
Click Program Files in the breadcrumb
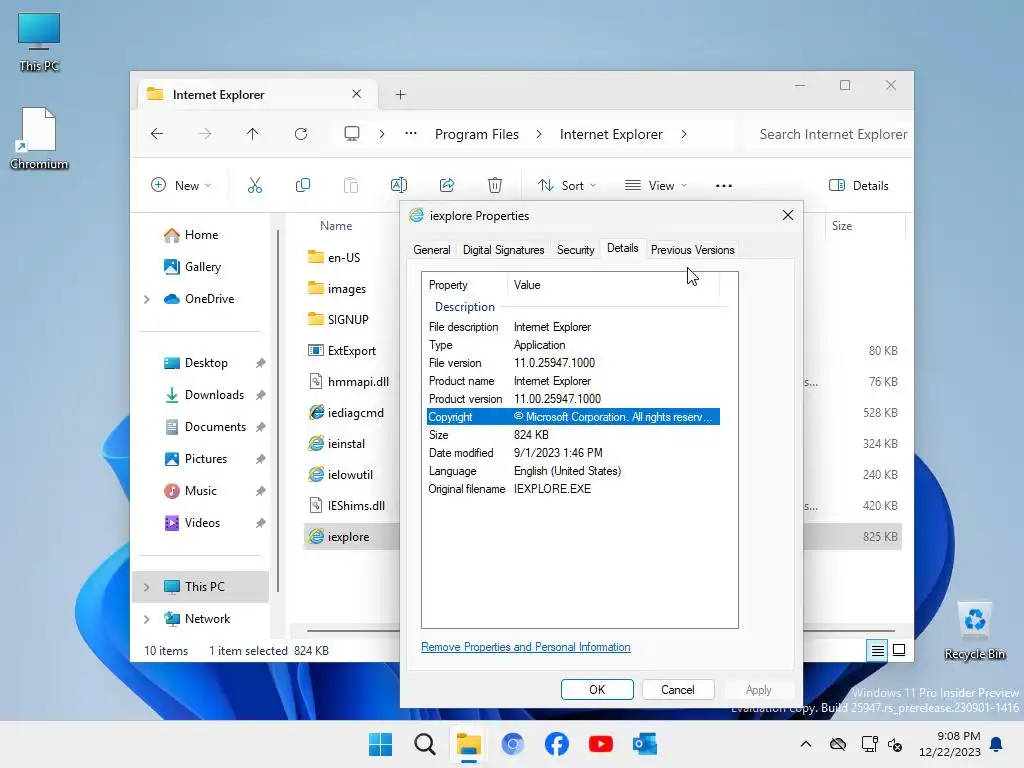(477, 134)
